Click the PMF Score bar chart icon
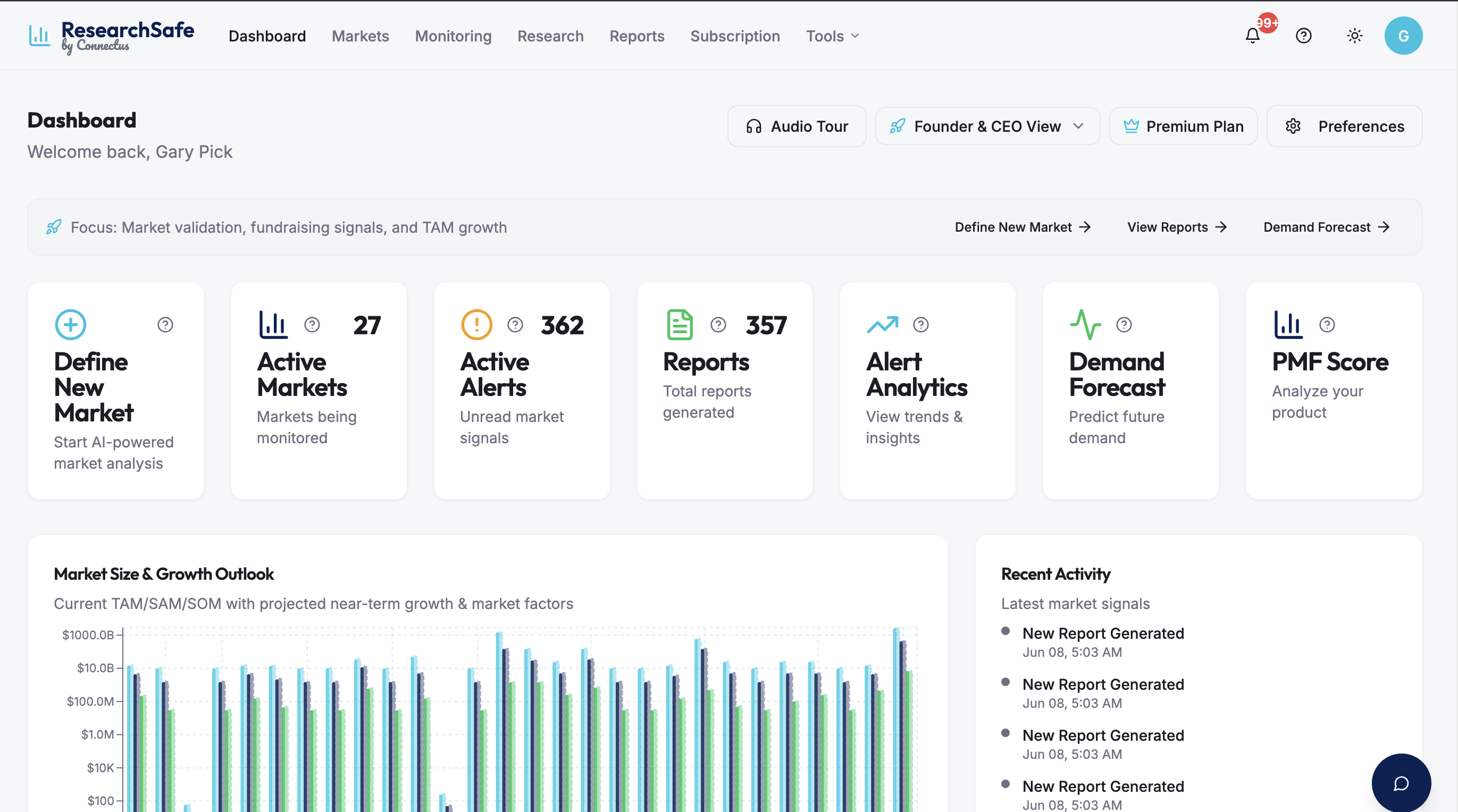 (x=1288, y=324)
